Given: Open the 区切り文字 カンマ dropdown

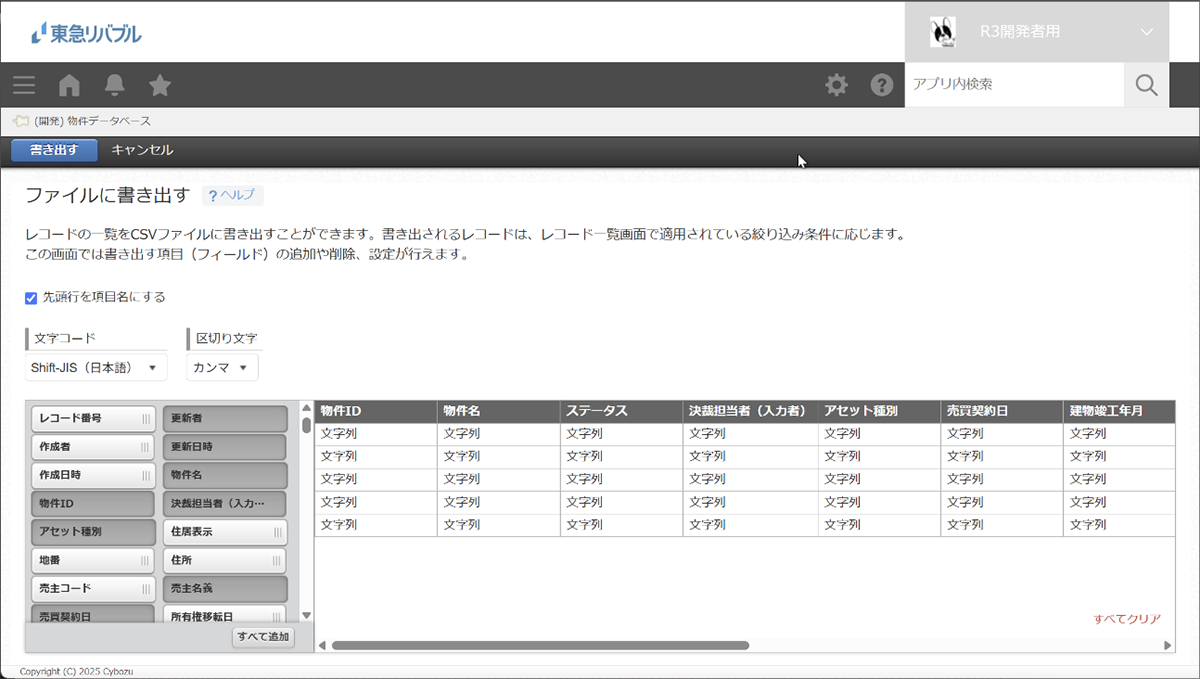Looking at the screenshot, I should coord(221,368).
